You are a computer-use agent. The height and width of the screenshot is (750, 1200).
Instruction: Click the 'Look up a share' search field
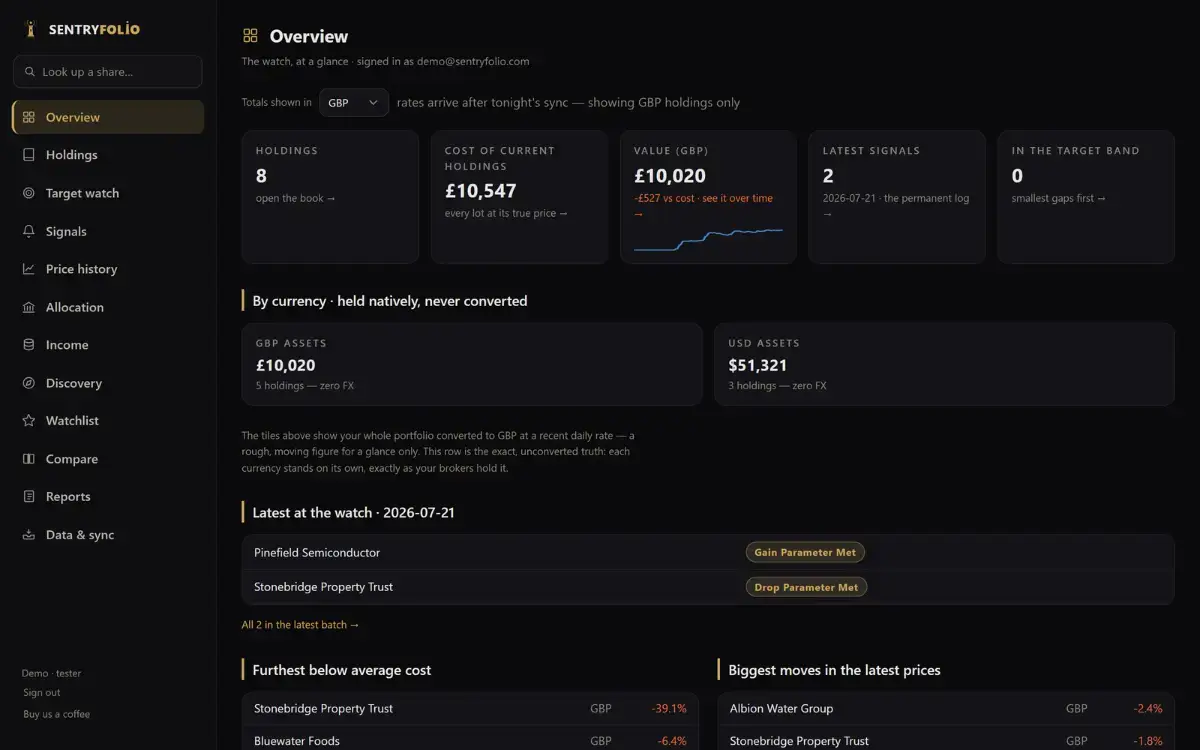108,72
